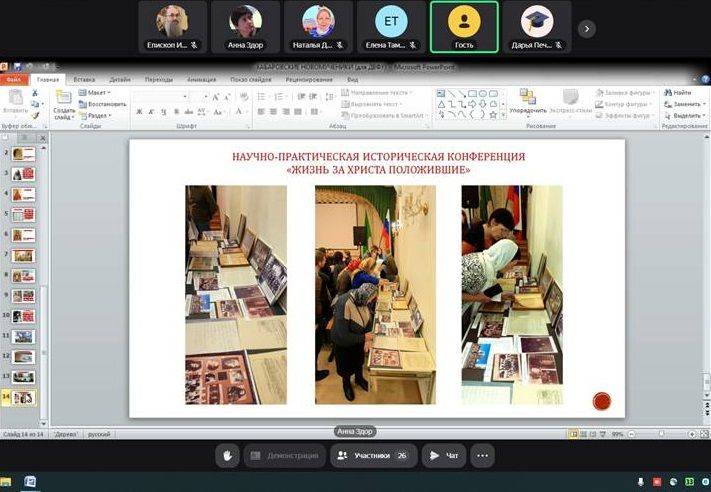Click the Упорядочить arrange icon
Viewport: 711px width, 492px height.
527,98
